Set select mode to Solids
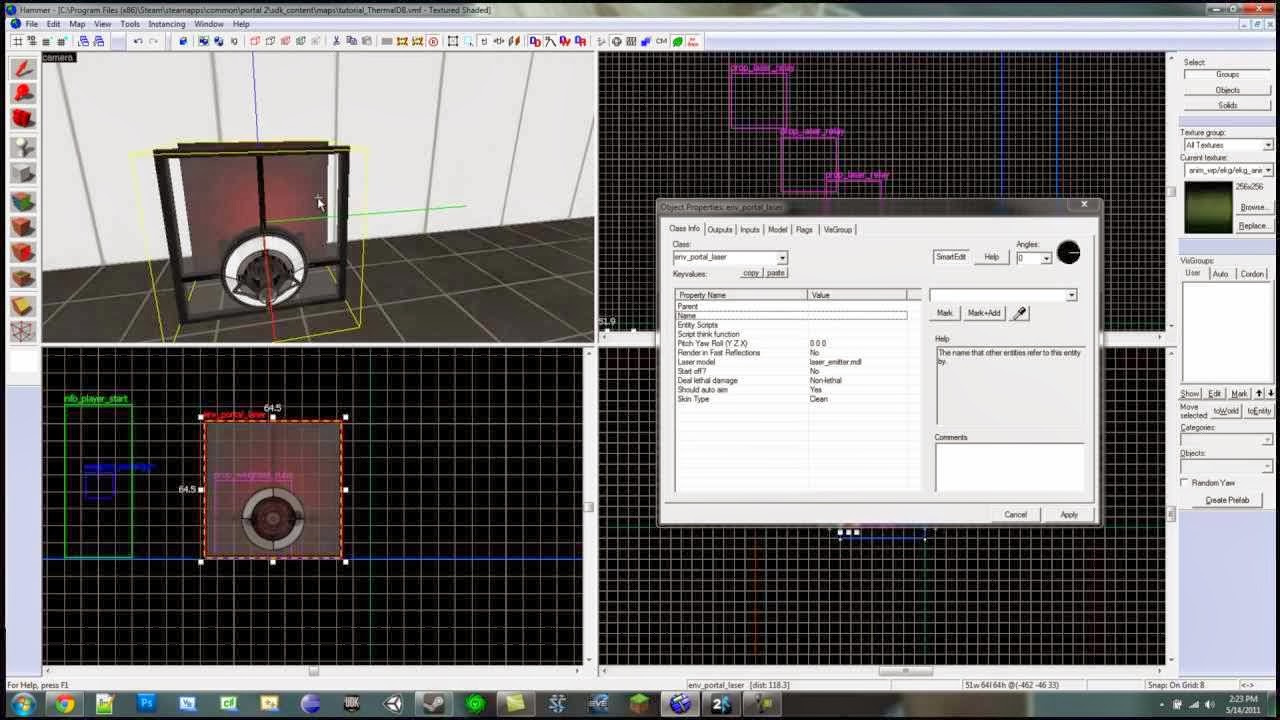The width and height of the screenshot is (1280, 720). (x=1227, y=105)
